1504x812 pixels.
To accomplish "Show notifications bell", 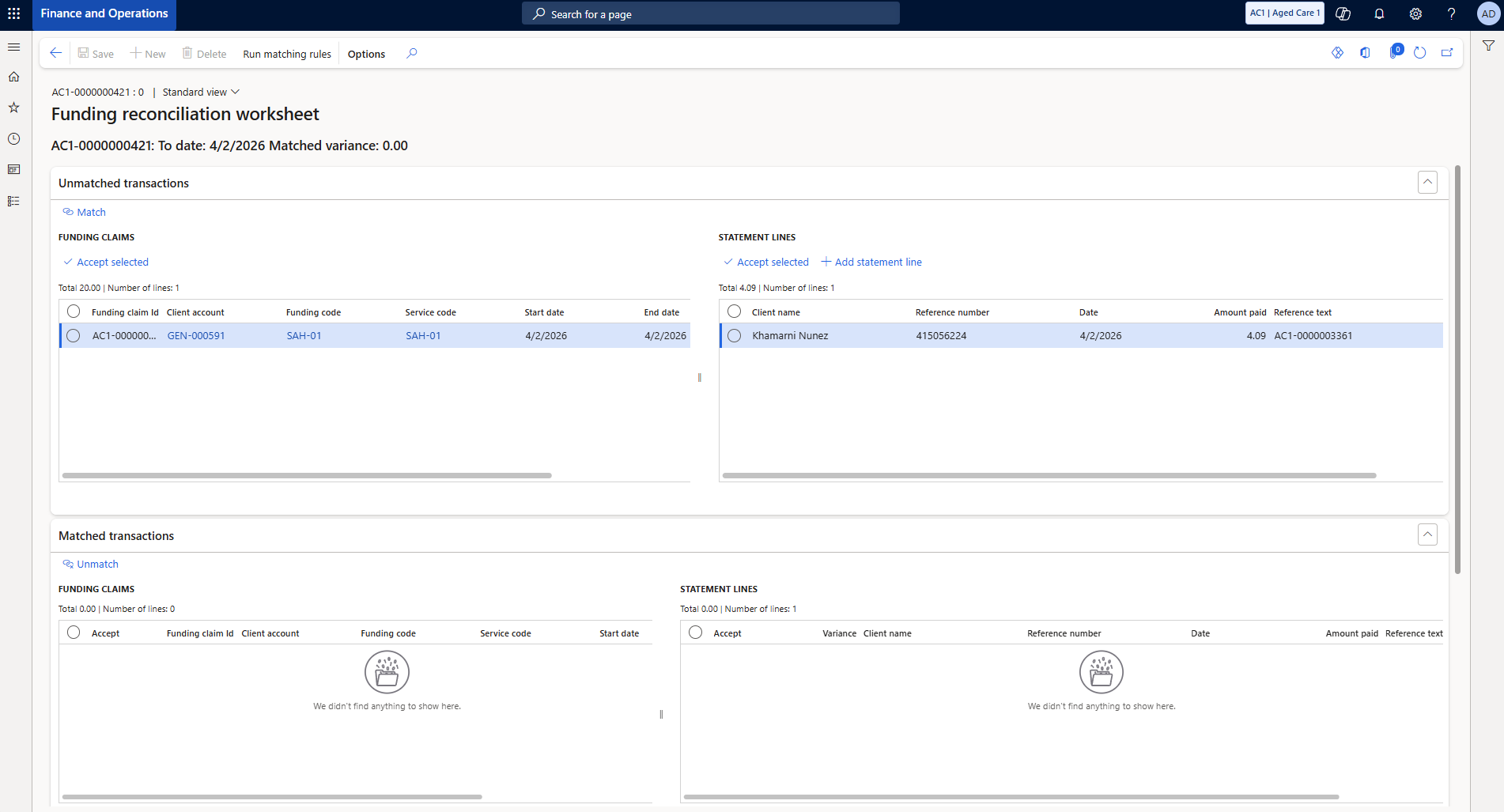I will point(1379,13).
